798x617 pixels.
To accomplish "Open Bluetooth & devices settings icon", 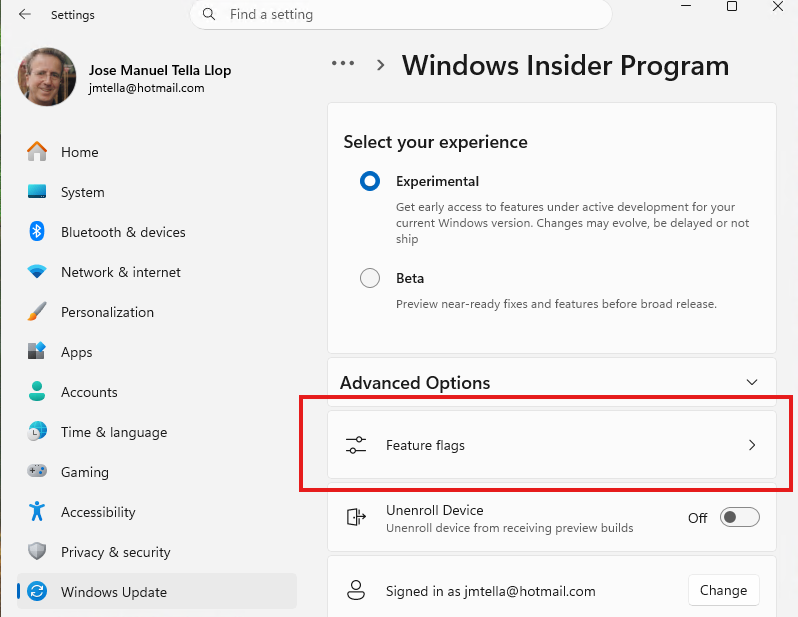I will coord(37,232).
